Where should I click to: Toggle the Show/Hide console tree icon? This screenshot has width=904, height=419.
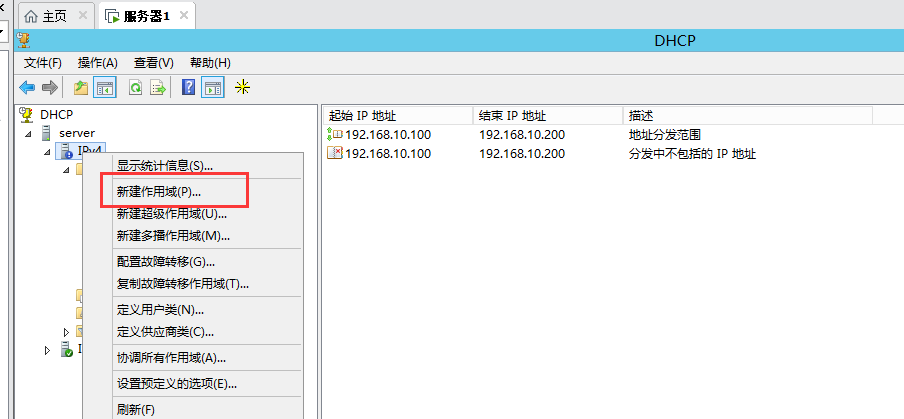pyautogui.click(x=106, y=88)
